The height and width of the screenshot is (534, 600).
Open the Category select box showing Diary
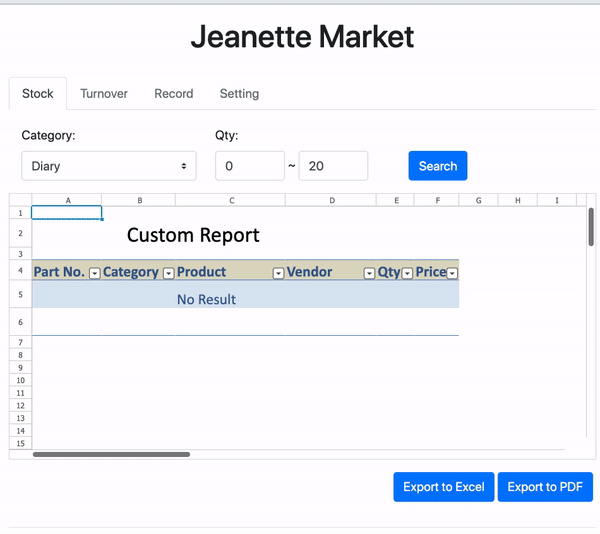pyautogui.click(x=108, y=166)
